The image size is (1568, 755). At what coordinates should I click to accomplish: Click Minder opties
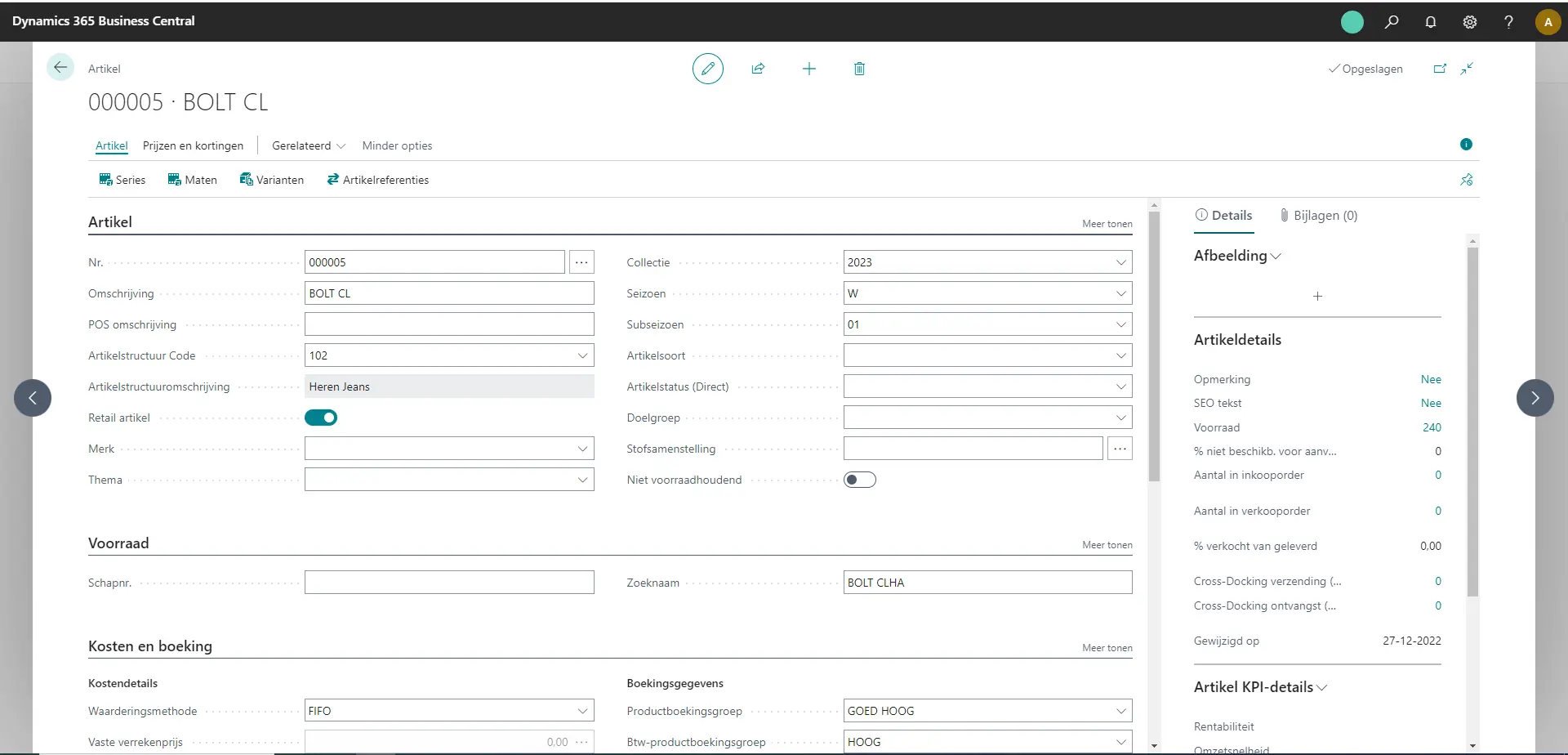point(397,145)
